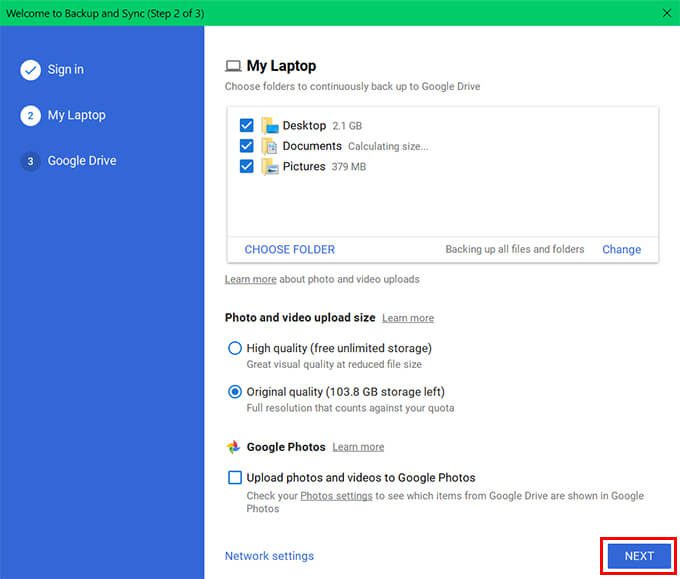Open Network settings link
This screenshot has width=680, height=579.
point(269,556)
